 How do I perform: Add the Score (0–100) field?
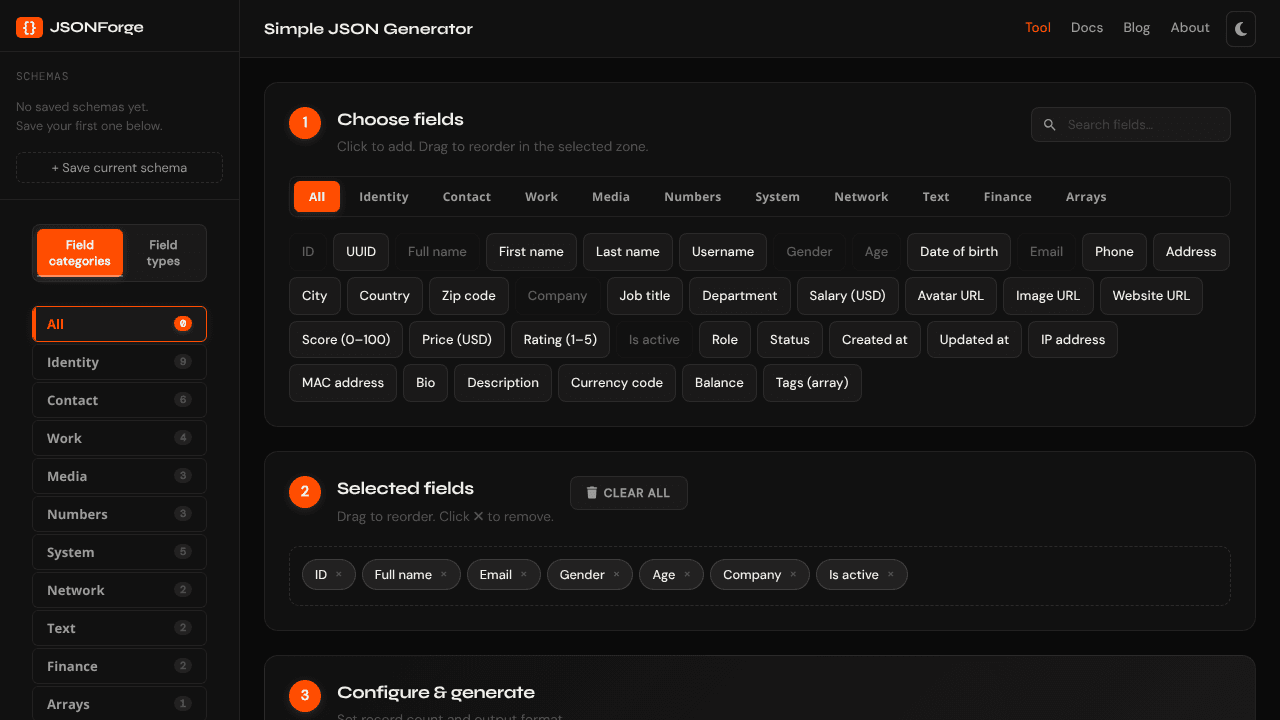346,340
